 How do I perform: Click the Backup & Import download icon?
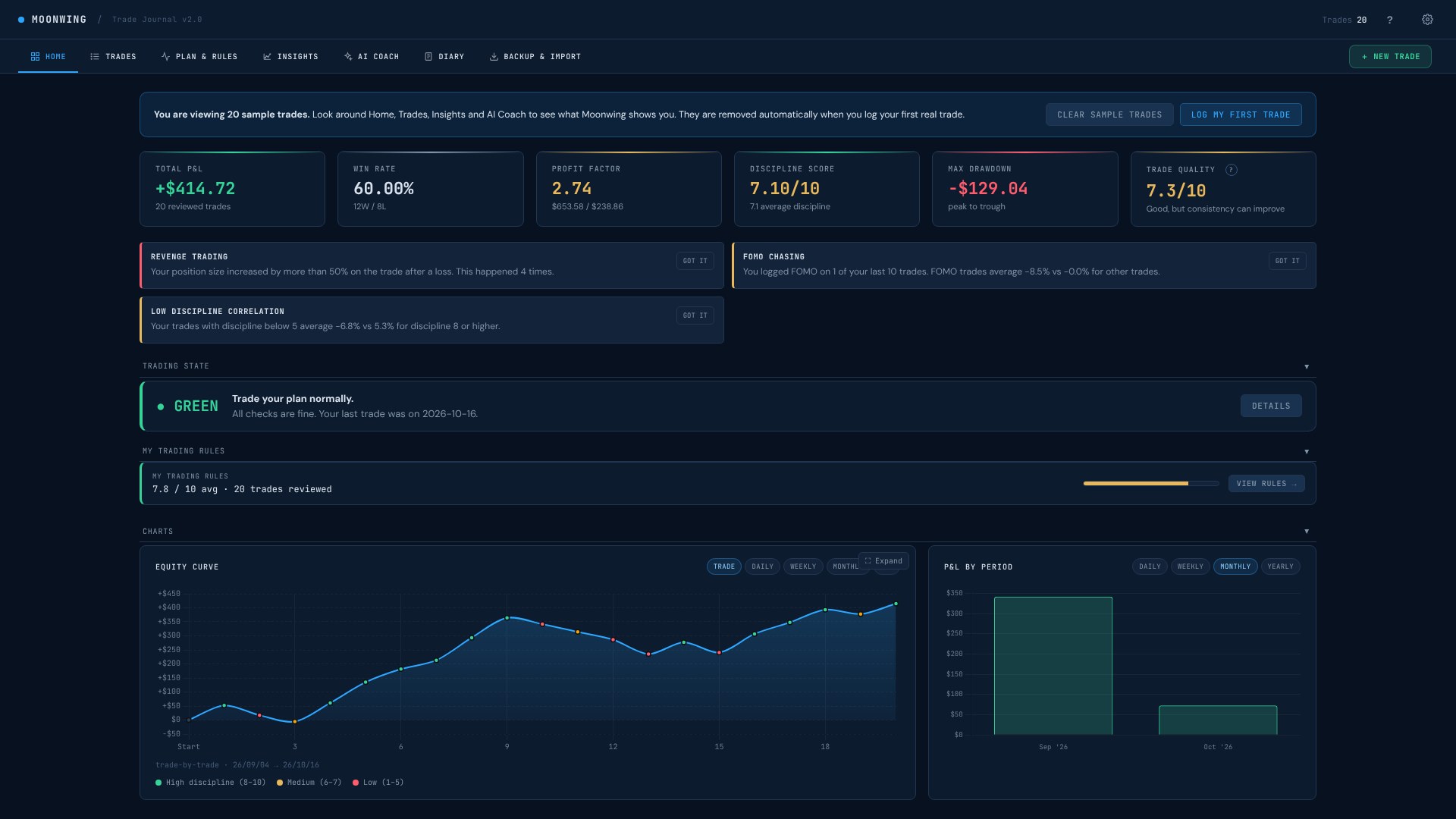pos(494,57)
